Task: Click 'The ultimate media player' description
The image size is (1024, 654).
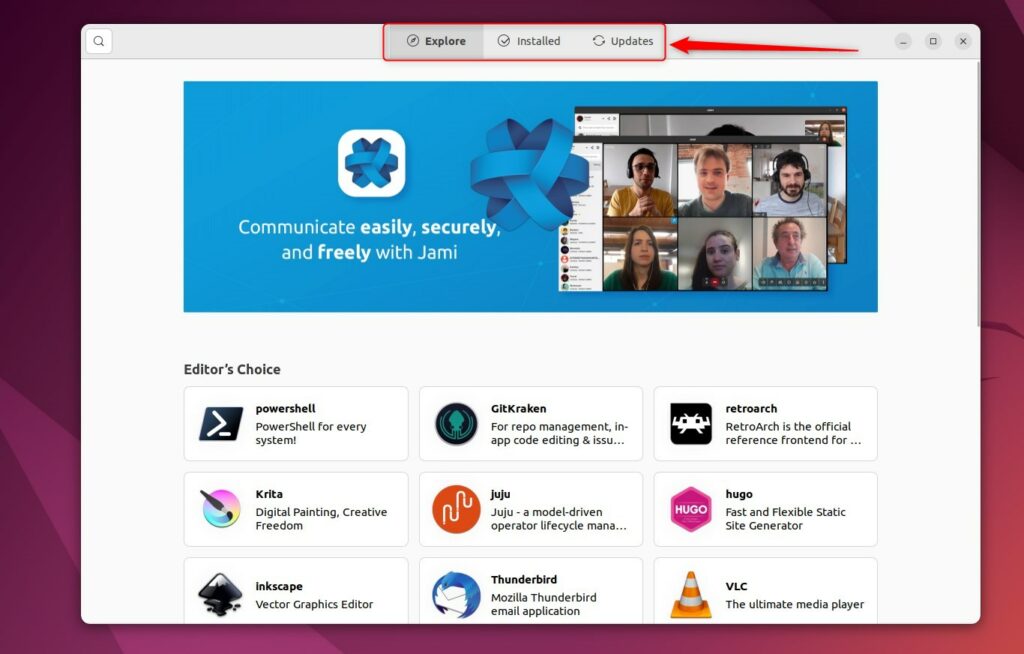Action: (x=795, y=604)
